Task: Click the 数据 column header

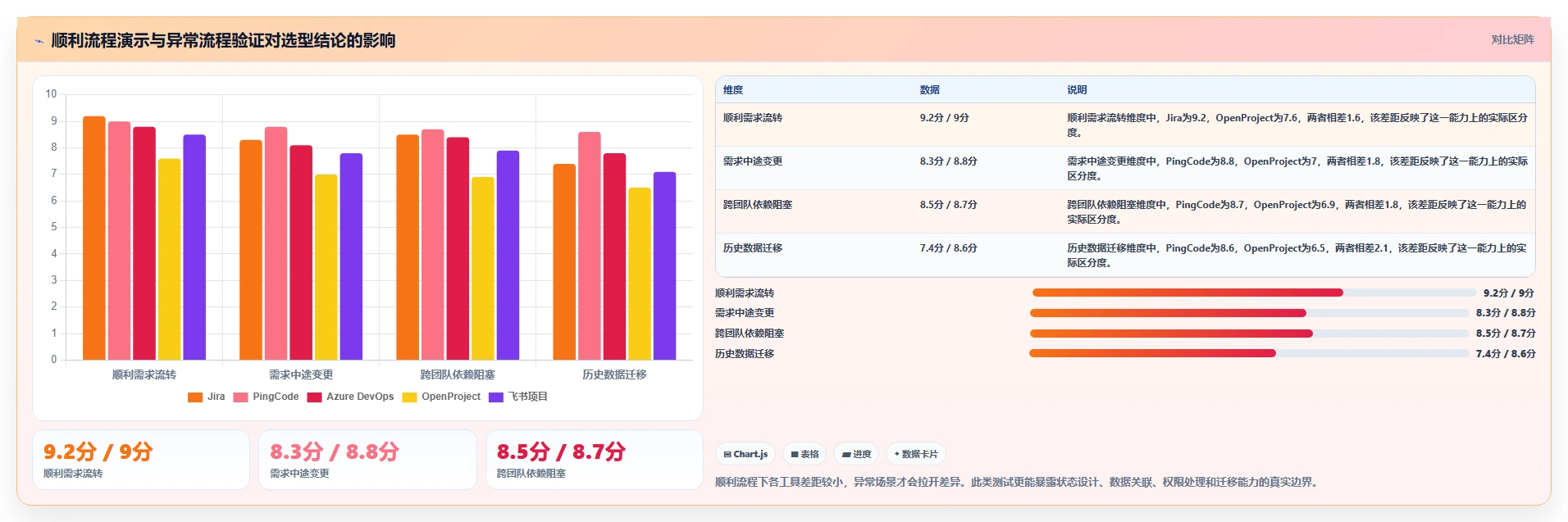Action: (x=929, y=90)
